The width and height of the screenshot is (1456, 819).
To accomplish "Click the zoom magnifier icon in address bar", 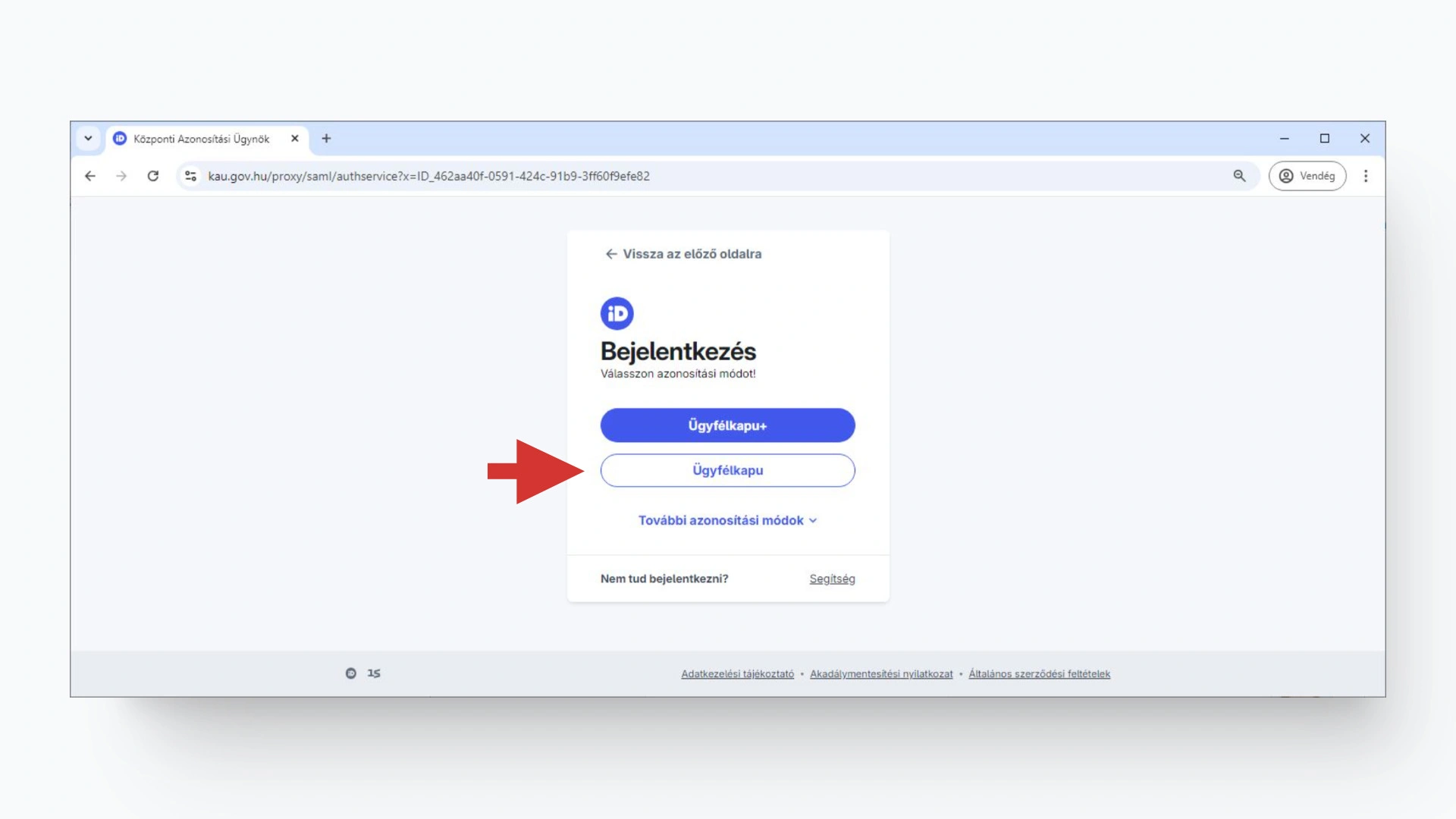I will (1239, 176).
